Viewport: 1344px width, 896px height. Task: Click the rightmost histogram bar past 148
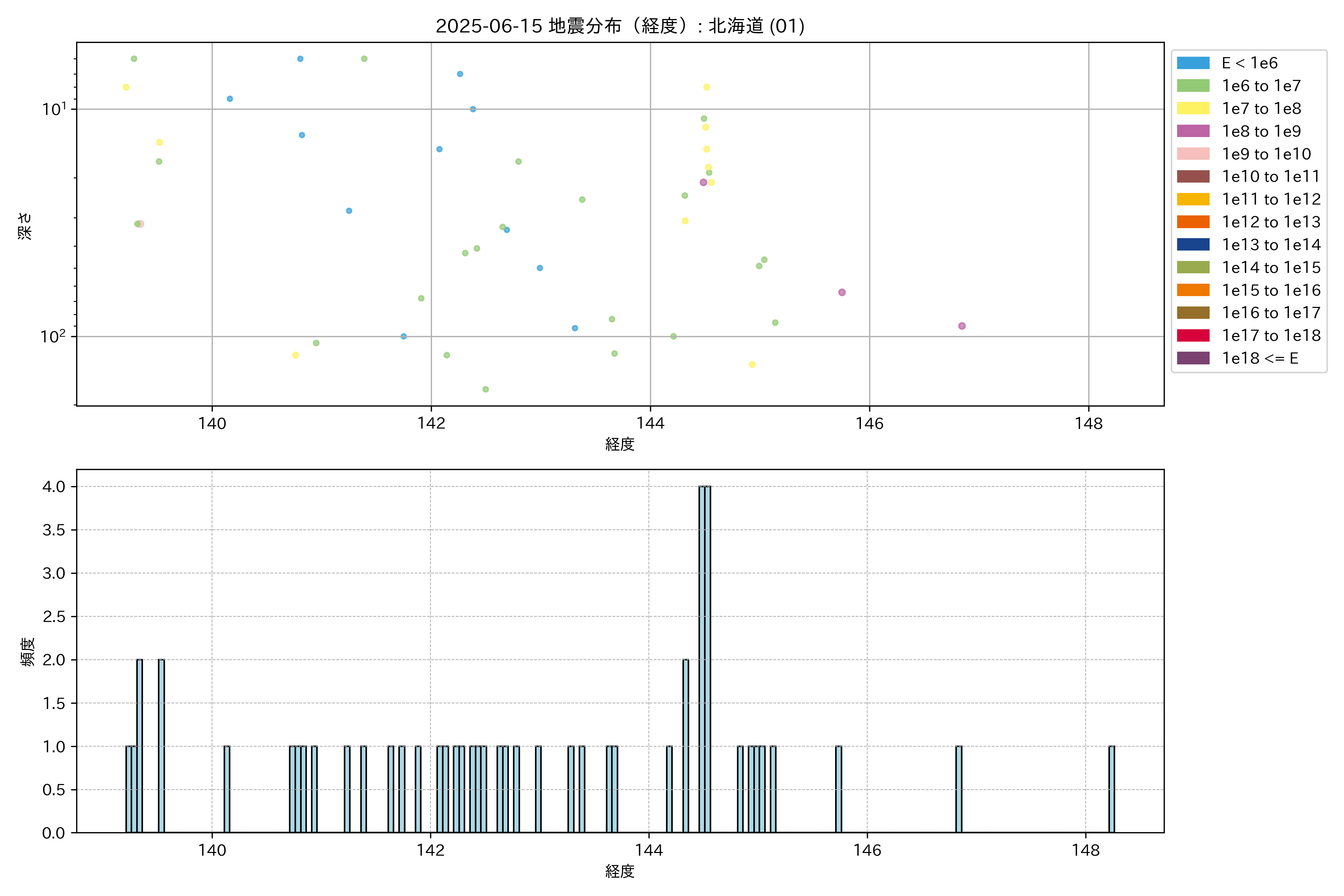pyautogui.click(x=1111, y=788)
